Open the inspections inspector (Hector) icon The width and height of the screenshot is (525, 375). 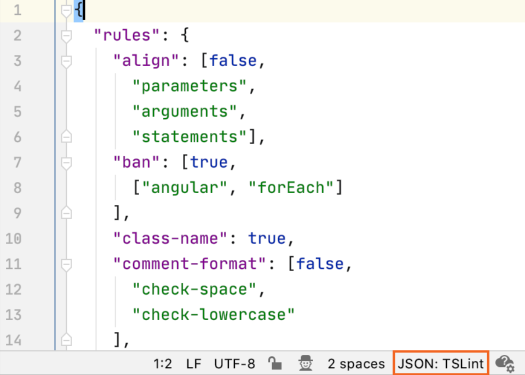305,363
